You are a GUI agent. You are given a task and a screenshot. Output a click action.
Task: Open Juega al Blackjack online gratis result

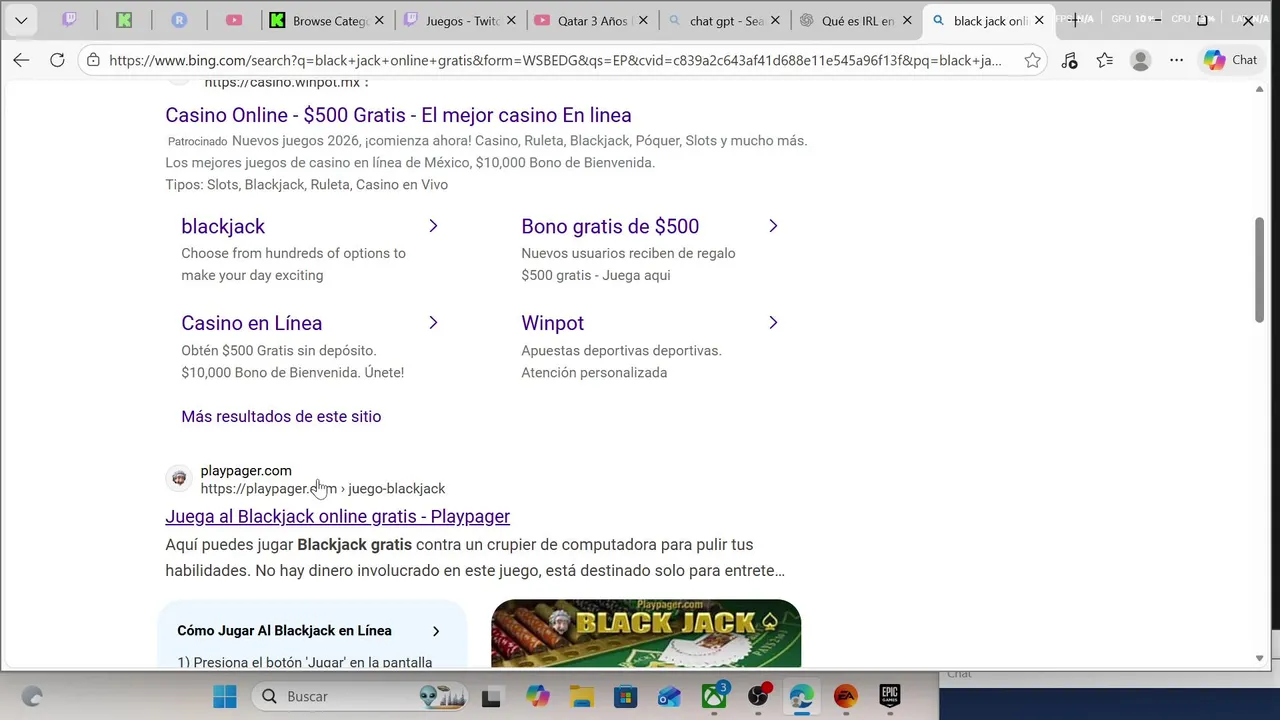(337, 516)
